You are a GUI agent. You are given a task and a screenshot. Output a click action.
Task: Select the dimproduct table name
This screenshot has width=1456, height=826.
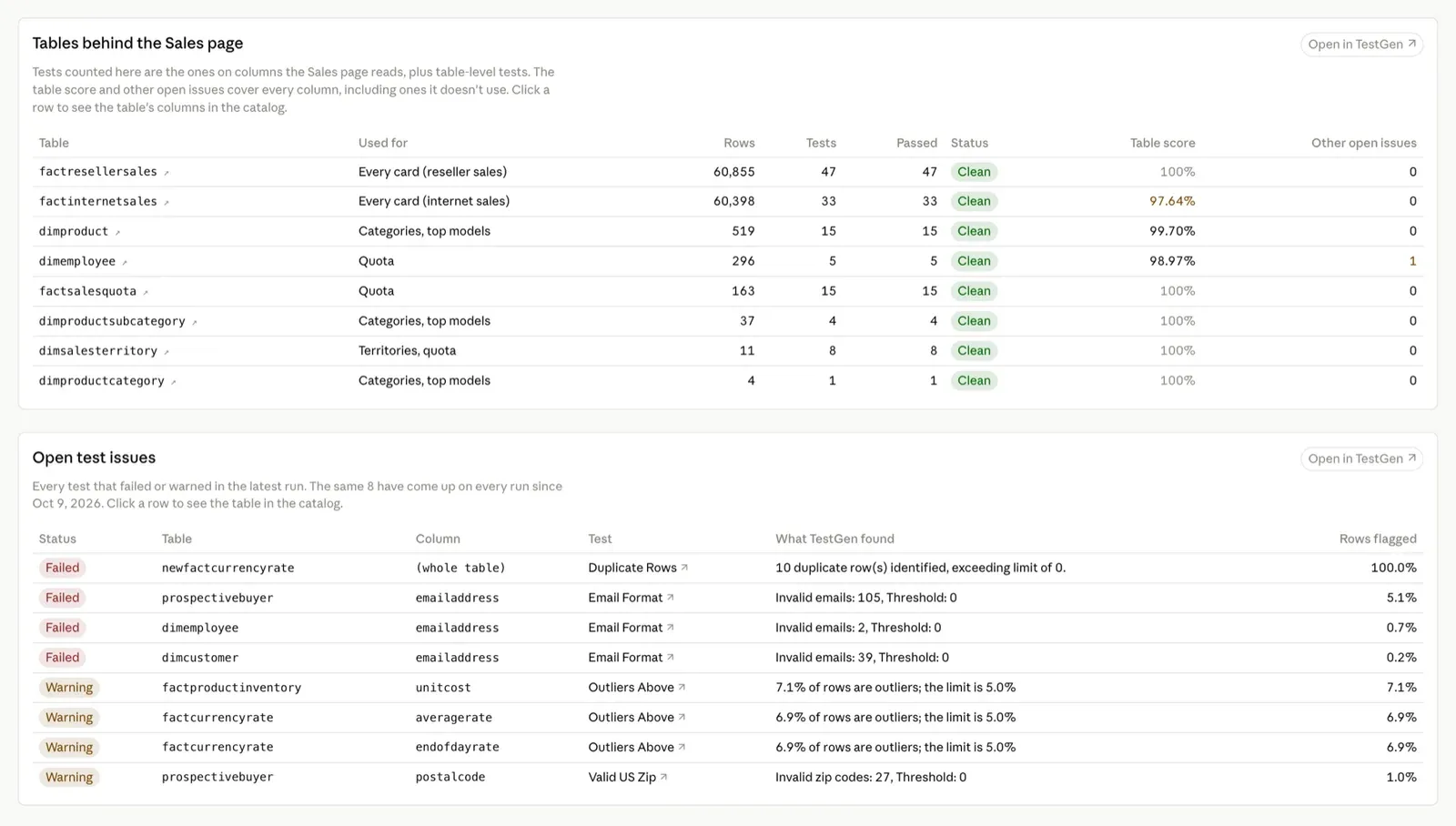pos(74,231)
